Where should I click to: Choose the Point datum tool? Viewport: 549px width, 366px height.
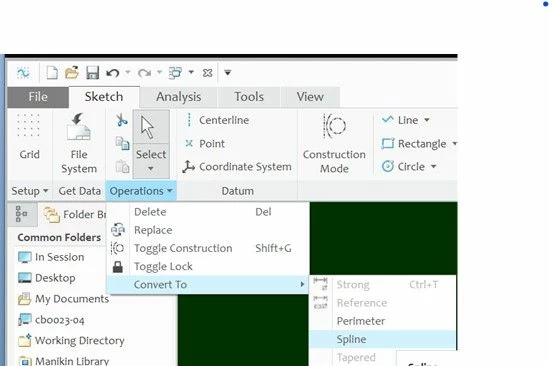[205, 144]
